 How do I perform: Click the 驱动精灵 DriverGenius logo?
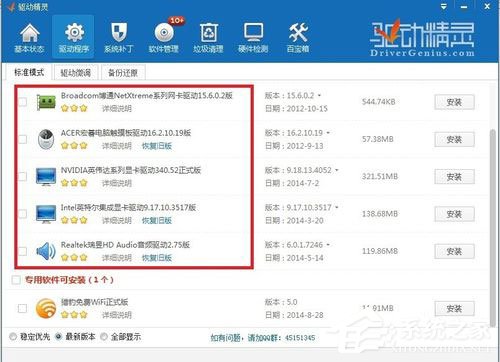tap(422, 38)
